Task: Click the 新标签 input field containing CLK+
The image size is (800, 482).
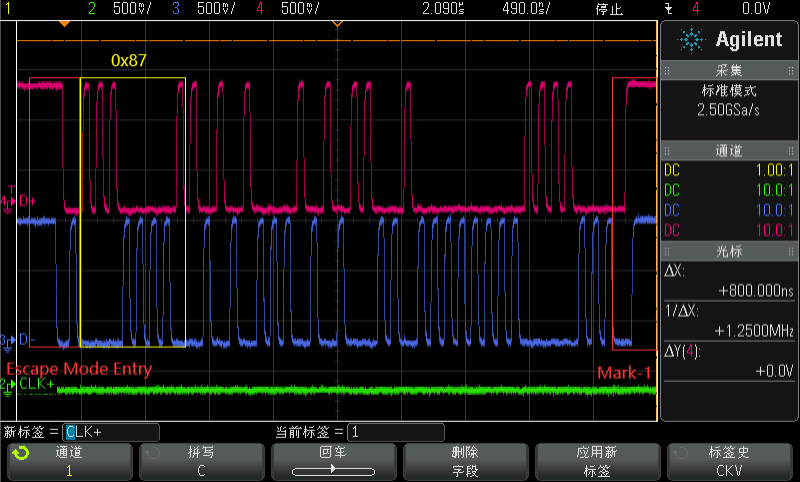Action: click(x=110, y=432)
